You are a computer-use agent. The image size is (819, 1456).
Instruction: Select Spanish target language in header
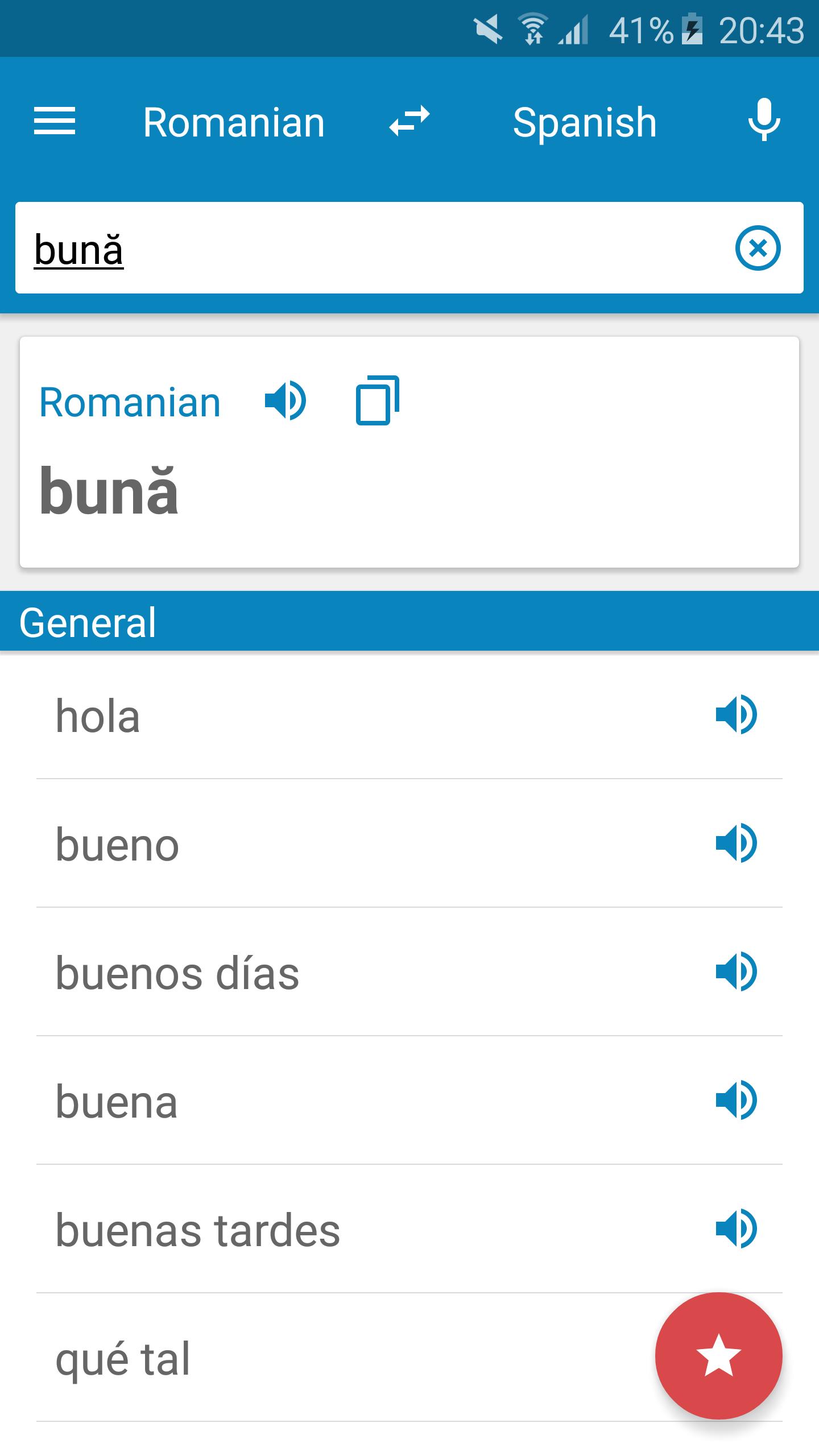click(x=585, y=122)
